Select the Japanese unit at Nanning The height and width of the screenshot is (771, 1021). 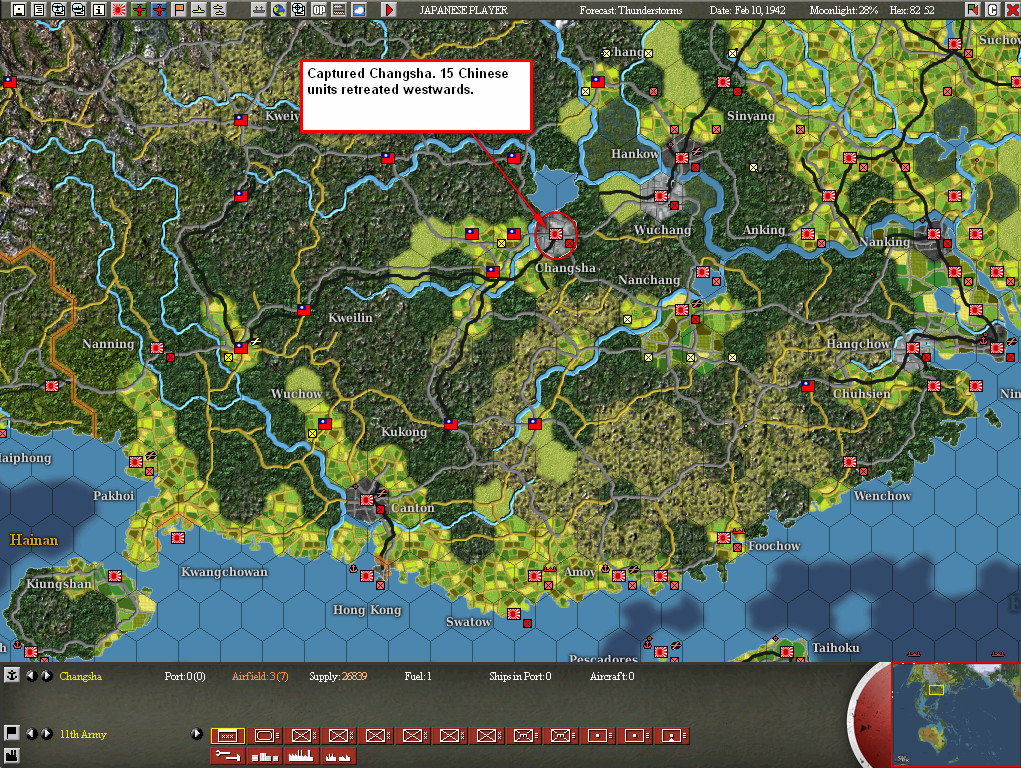[x=157, y=348]
